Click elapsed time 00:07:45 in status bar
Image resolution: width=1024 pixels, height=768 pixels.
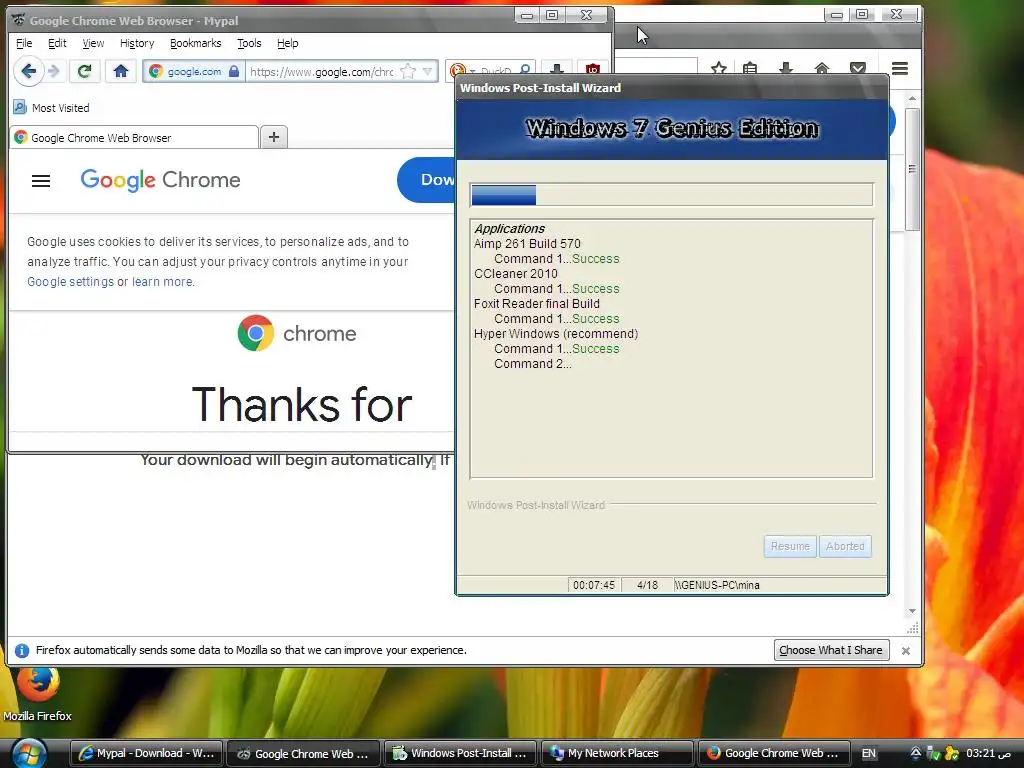pyautogui.click(x=594, y=585)
